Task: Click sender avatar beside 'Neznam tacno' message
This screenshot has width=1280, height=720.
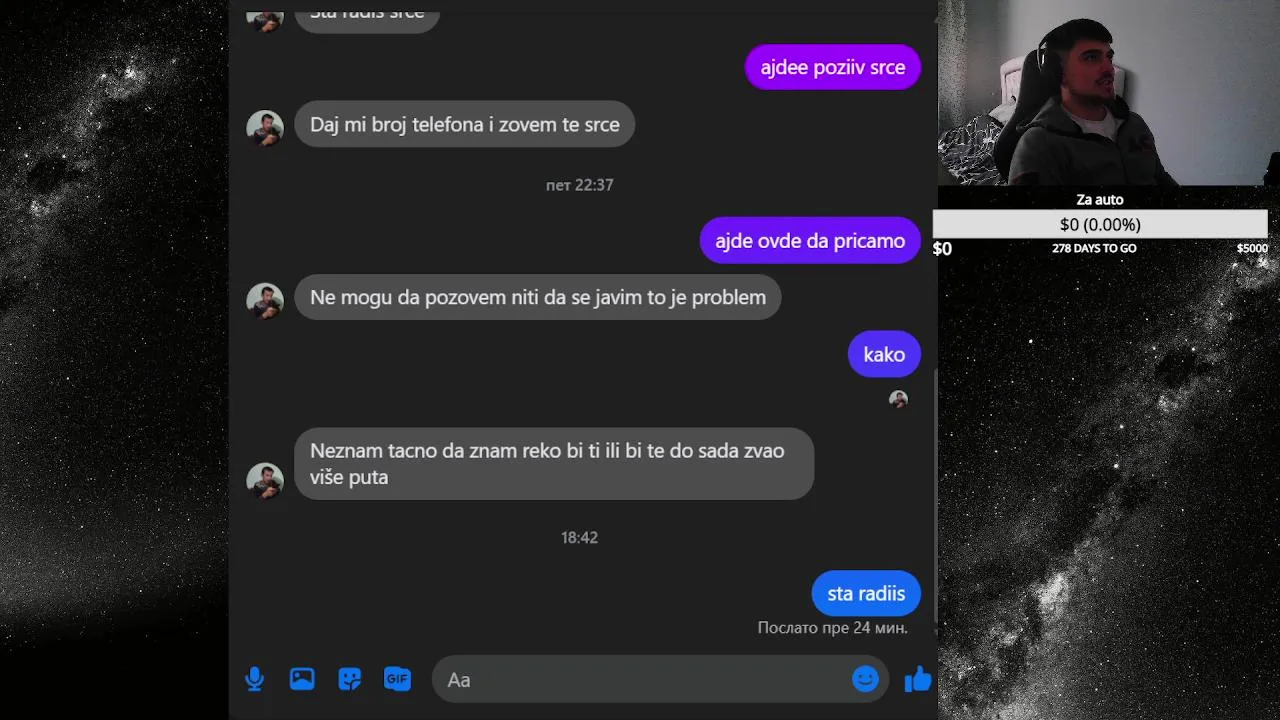Action: (265, 480)
